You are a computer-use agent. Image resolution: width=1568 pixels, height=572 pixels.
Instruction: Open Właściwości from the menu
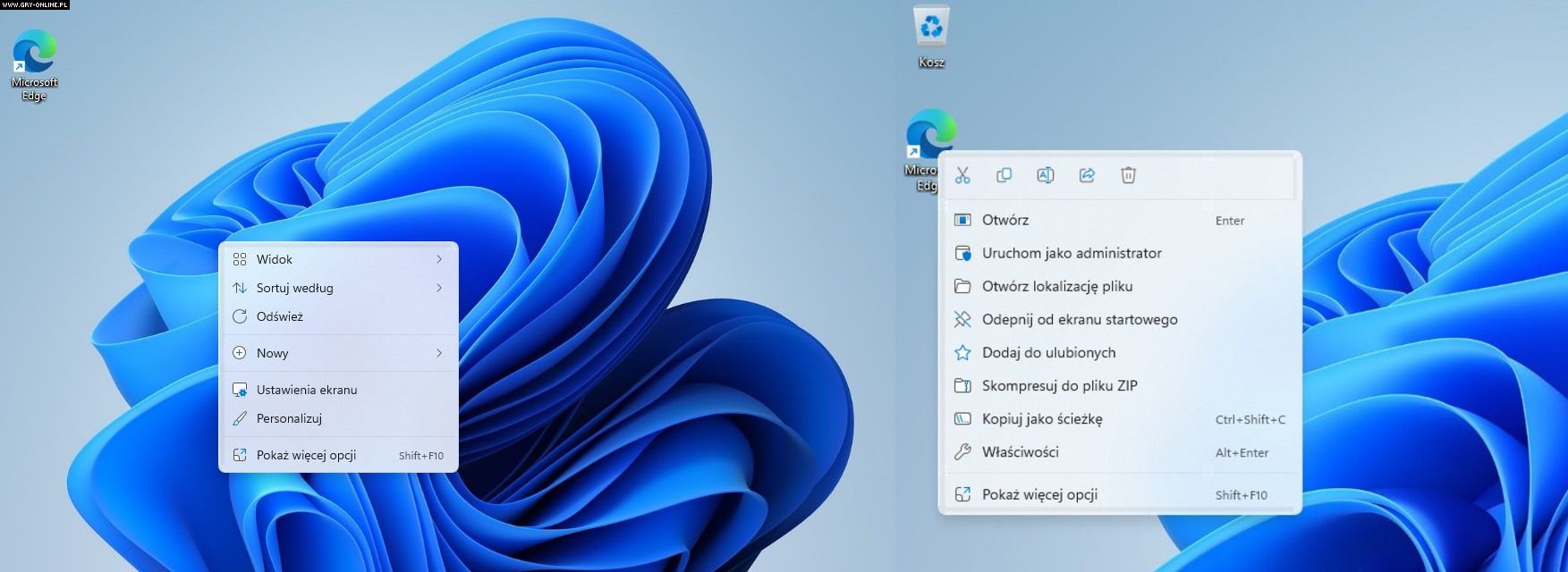click(x=1020, y=452)
